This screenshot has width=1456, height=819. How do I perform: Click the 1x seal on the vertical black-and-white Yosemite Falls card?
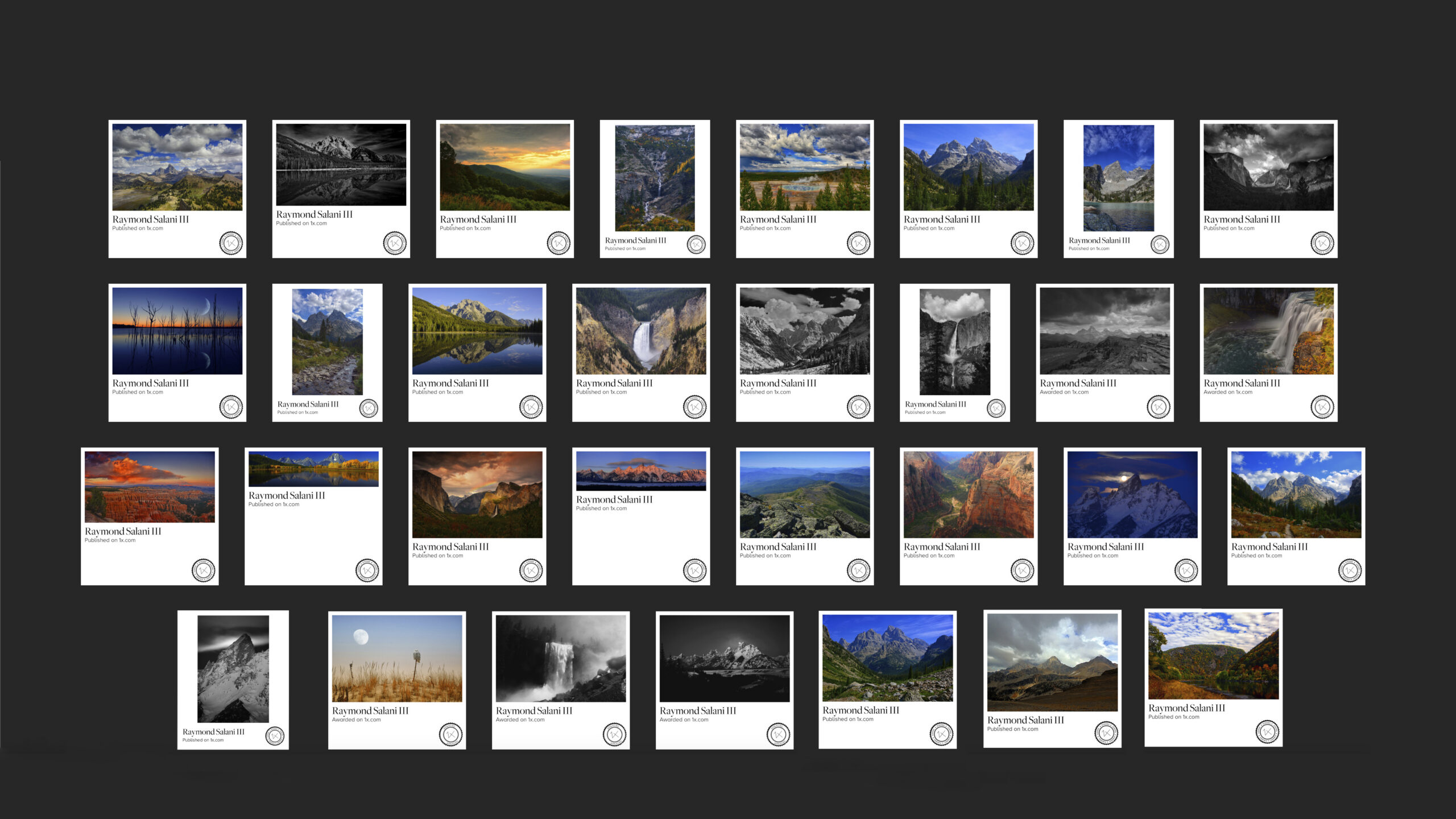(x=996, y=408)
